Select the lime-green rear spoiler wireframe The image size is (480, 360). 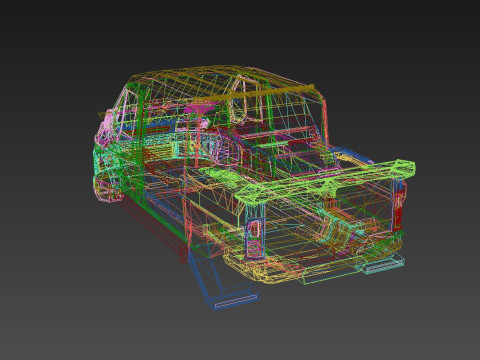point(325,182)
